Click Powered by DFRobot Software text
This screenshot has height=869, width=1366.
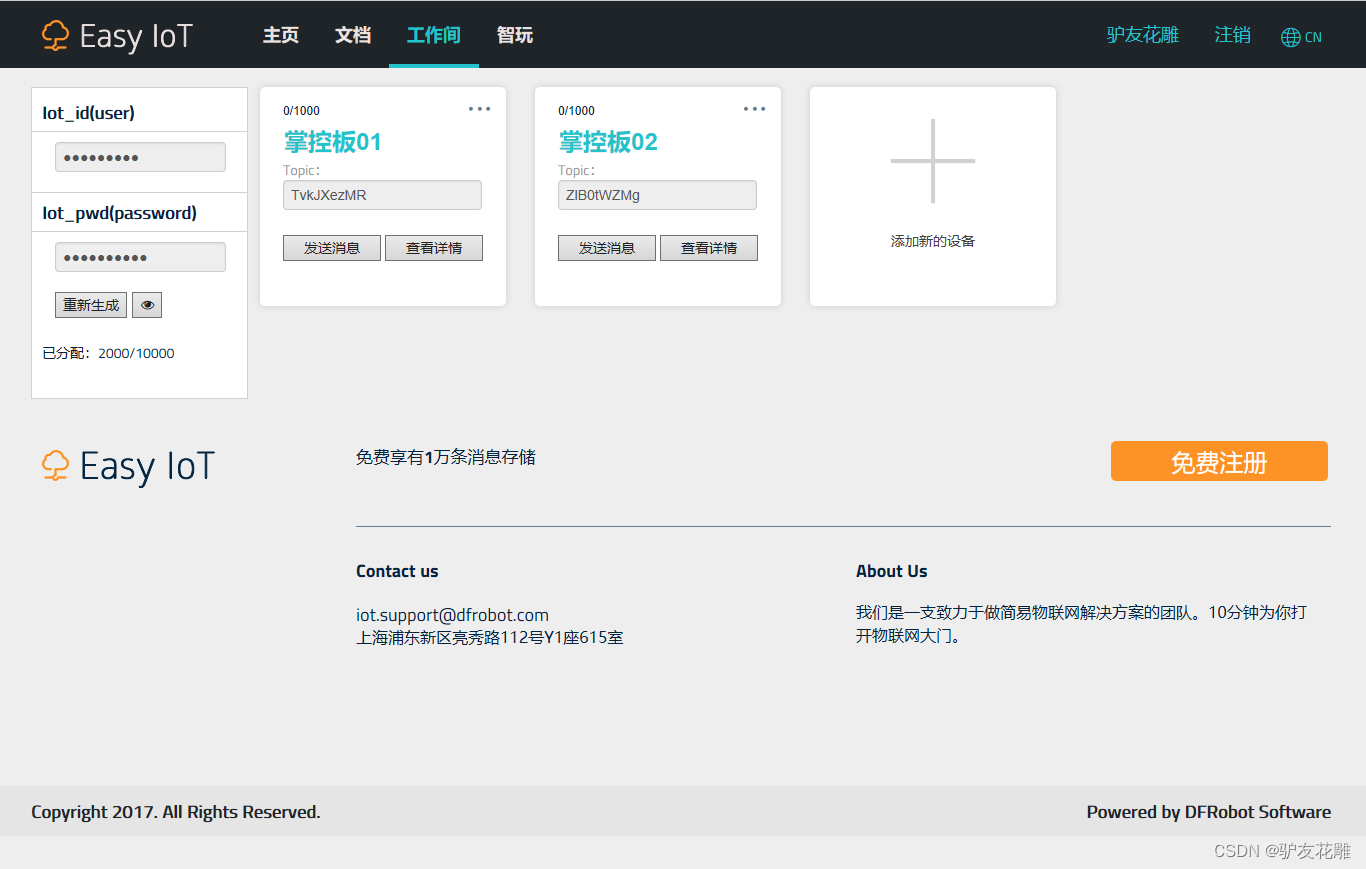1209,812
